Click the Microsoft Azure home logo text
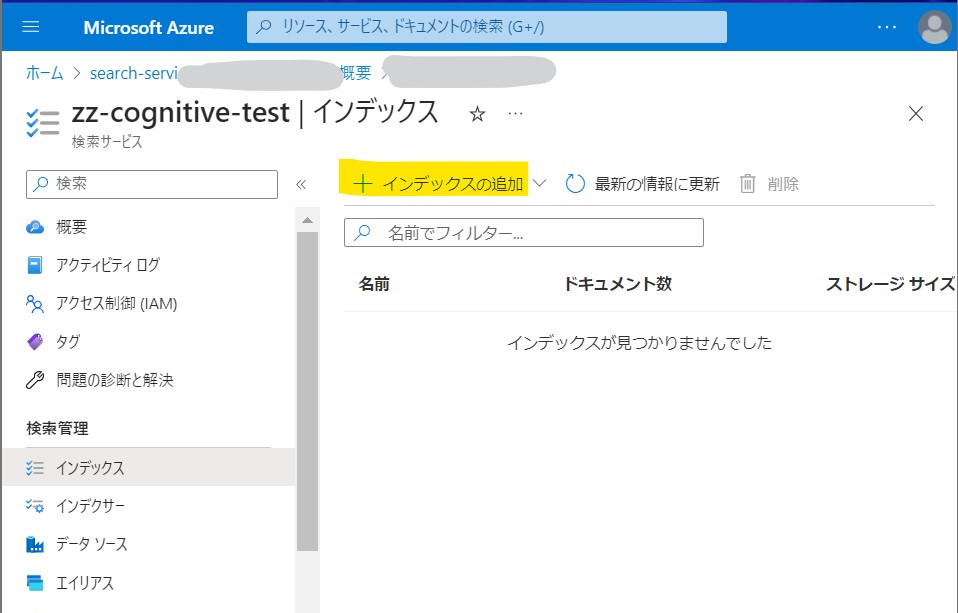The image size is (958, 613). coord(148,28)
